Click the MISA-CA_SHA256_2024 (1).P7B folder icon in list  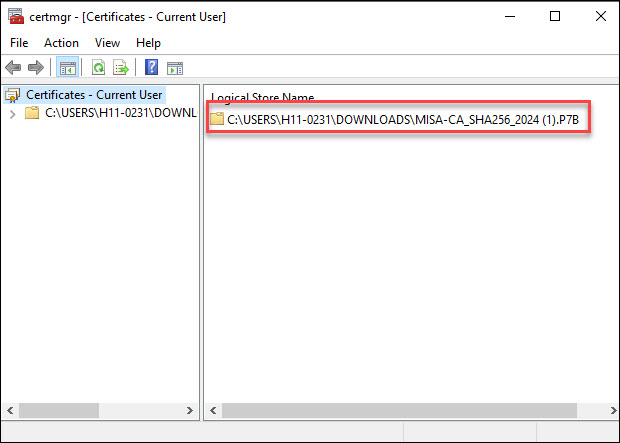[217, 121]
